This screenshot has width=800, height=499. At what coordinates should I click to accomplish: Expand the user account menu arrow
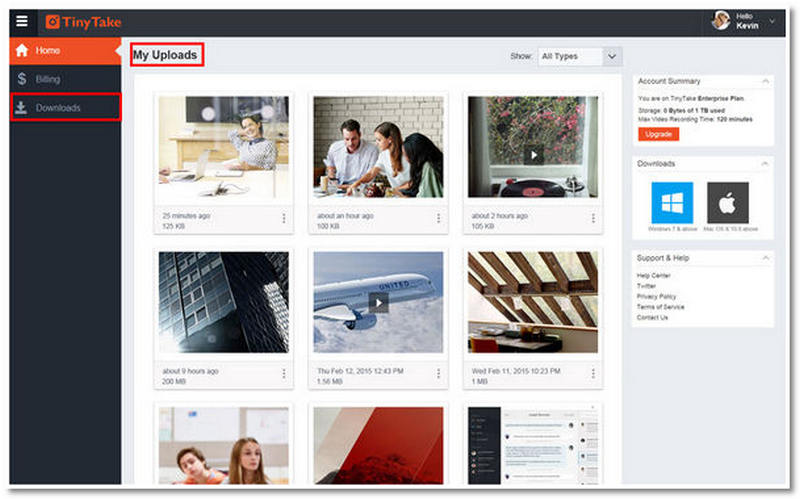tap(772, 21)
